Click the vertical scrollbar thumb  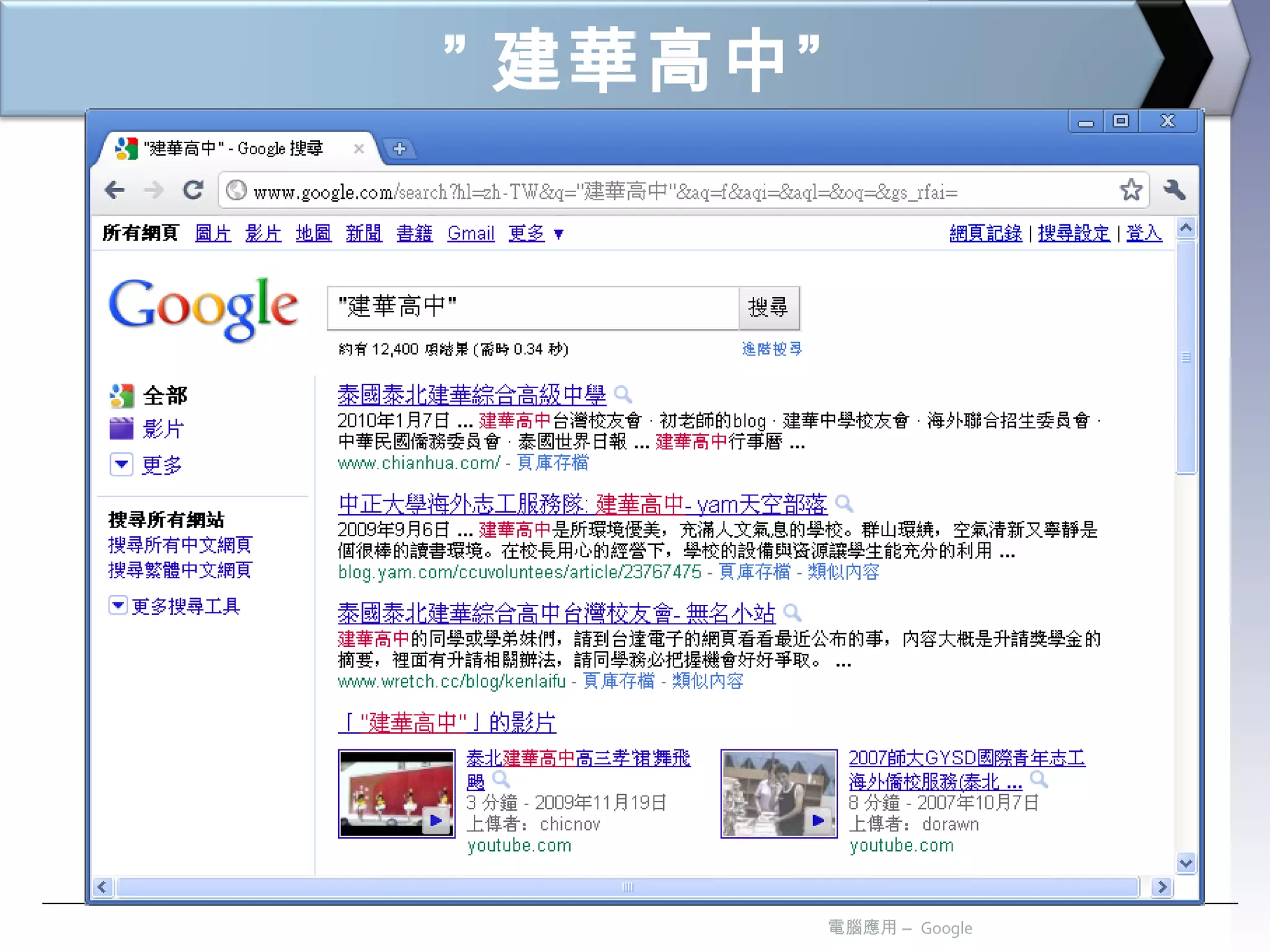(1186, 358)
